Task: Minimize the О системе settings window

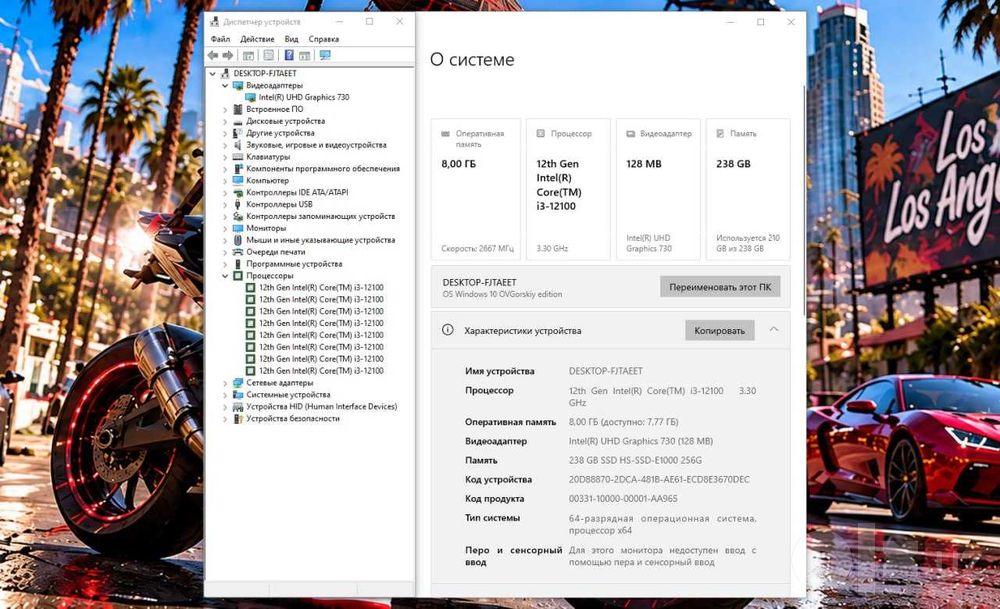Action: [x=730, y=22]
